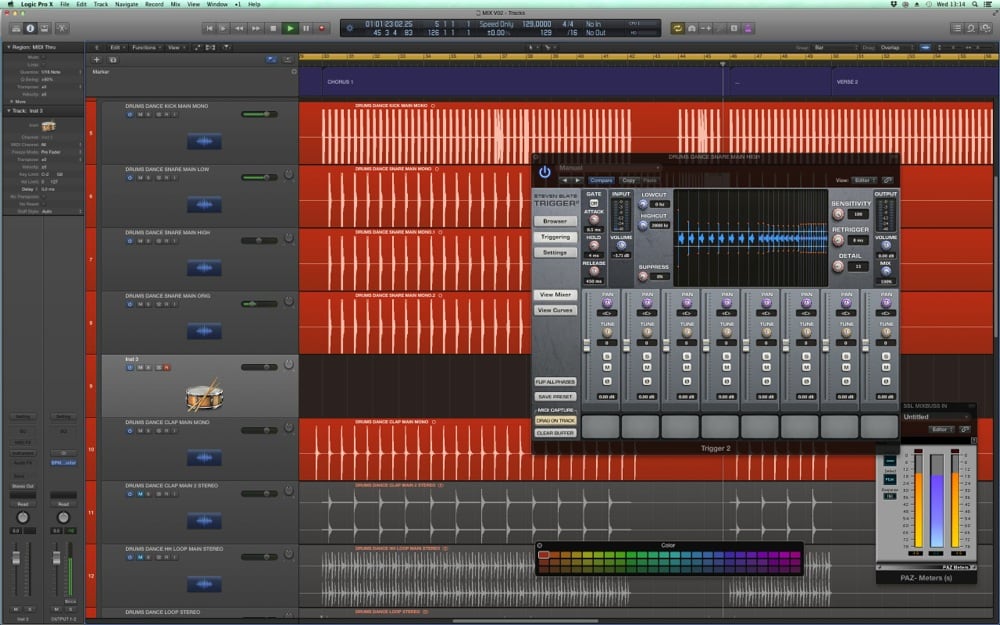Click the Browser button in Trigger plugin
The width and height of the screenshot is (1000, 625).
(x=555, y=221)
